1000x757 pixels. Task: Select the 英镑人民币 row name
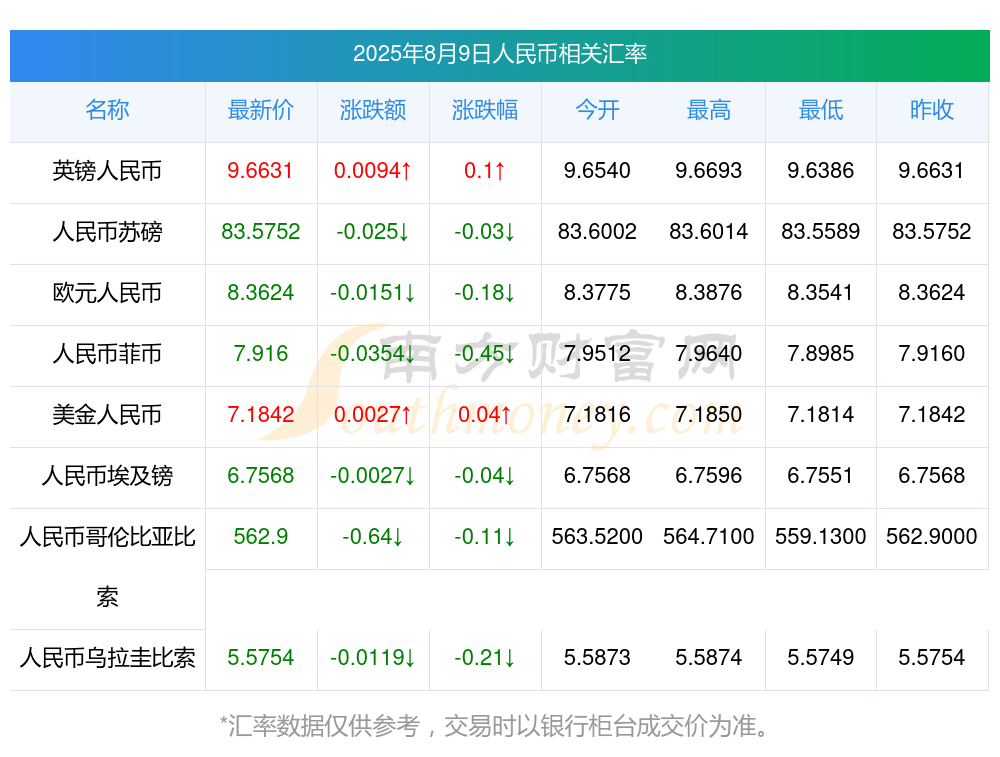[107, 171]
